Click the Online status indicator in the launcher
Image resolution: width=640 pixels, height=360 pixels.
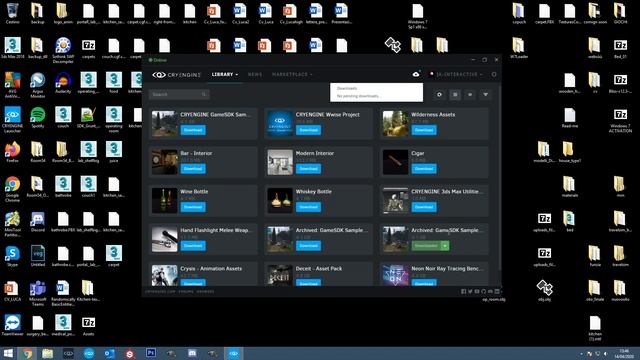158,60
